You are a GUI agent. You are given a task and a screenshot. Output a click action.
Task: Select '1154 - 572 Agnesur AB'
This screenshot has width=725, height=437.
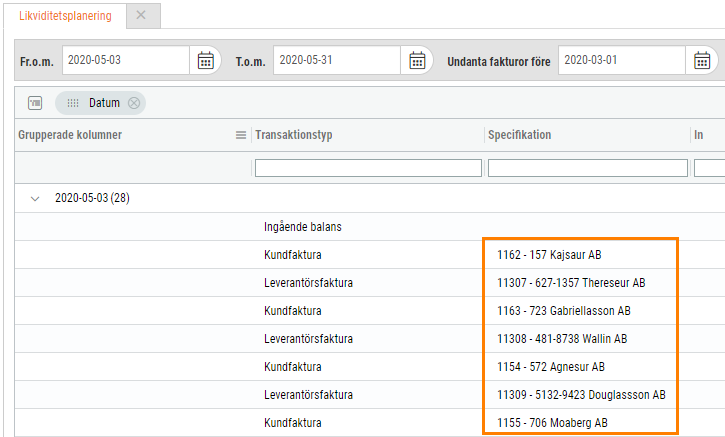tap(551, 367)
